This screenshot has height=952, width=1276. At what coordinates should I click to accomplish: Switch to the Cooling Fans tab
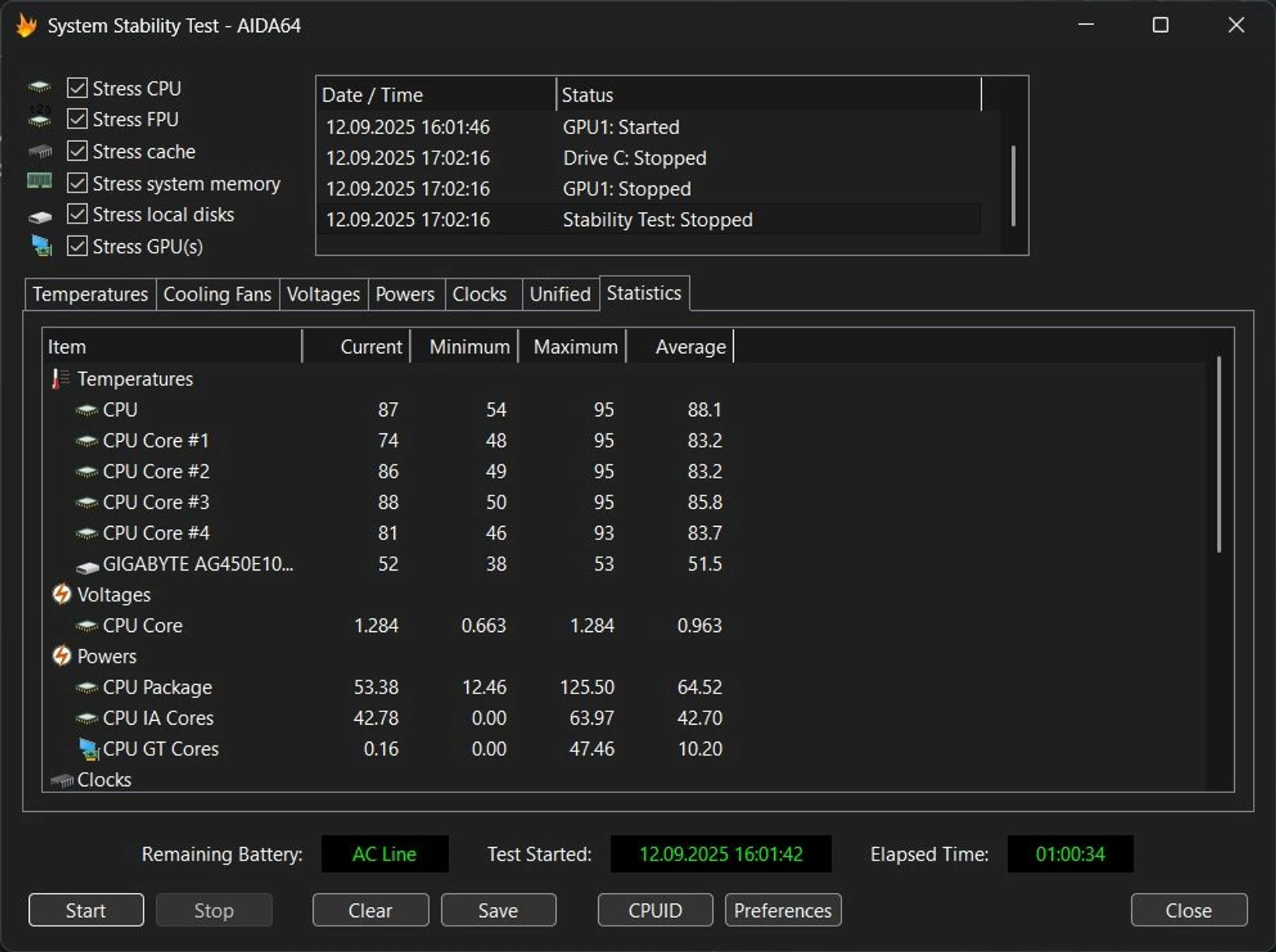tap(217, 294)
